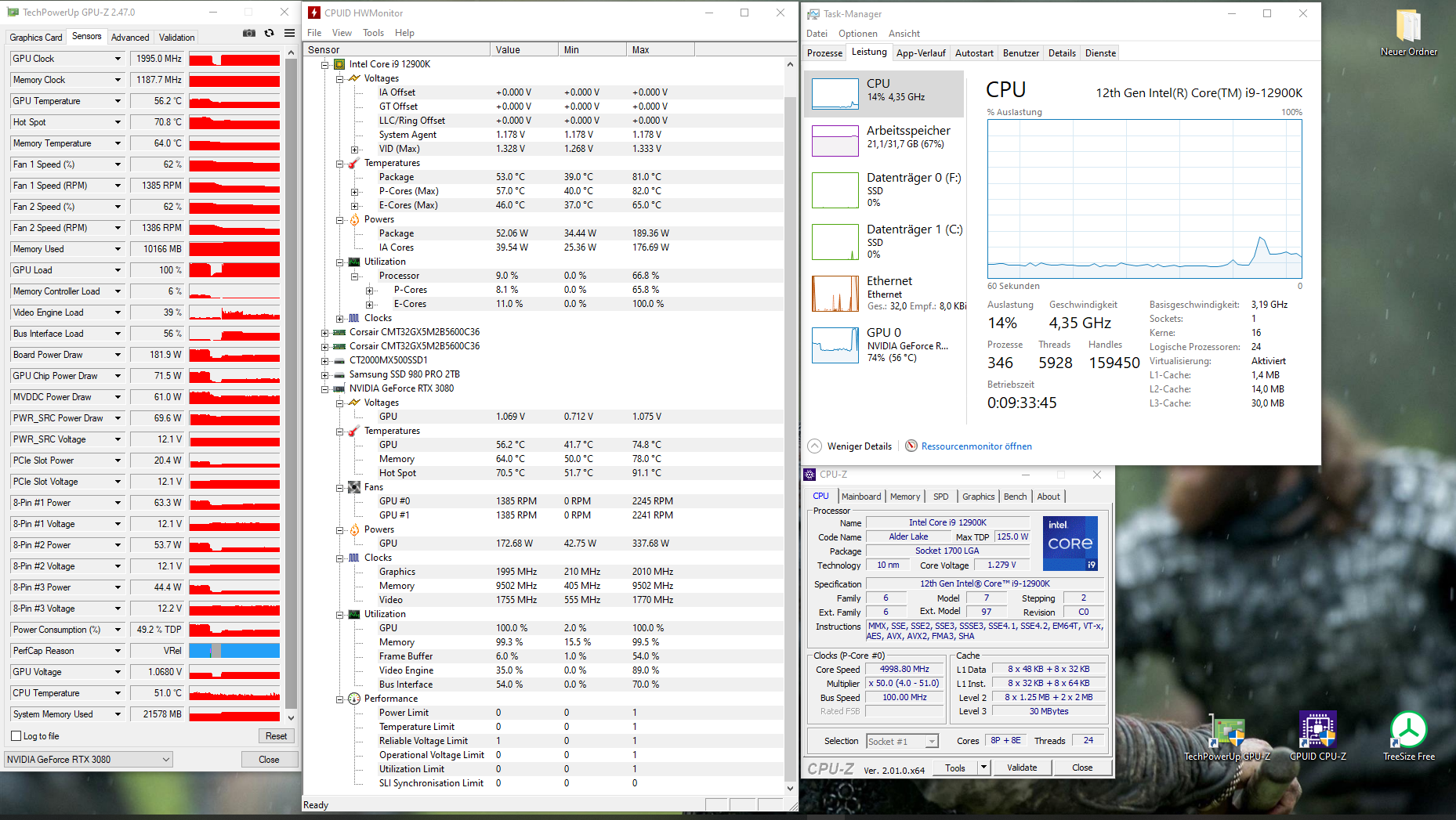
Task: Click the Performance gauge icon in HWMonitor
Action: click(x=354, y=699)
